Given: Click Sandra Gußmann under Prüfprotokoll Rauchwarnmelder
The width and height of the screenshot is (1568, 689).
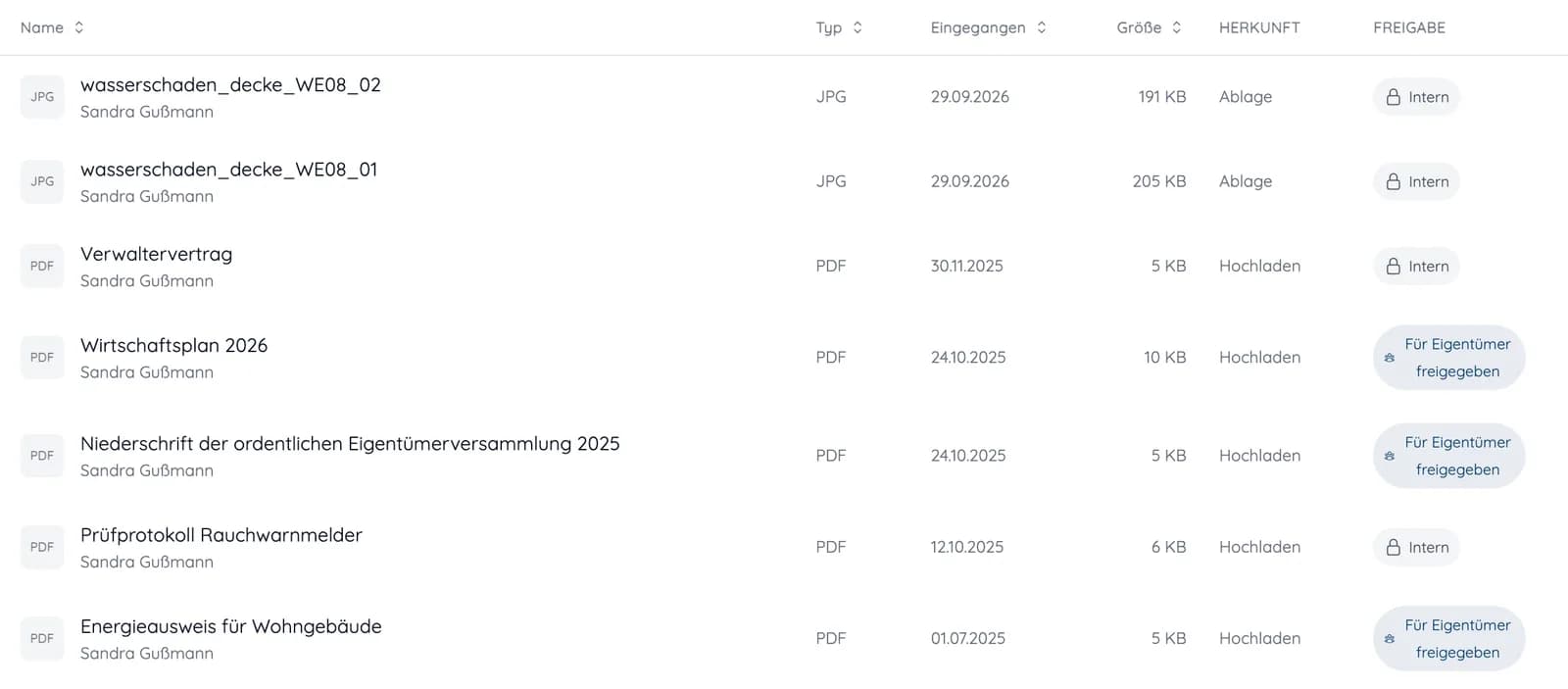Looking at the screenshot, I should pyautogui.click(x=147, y=562).
